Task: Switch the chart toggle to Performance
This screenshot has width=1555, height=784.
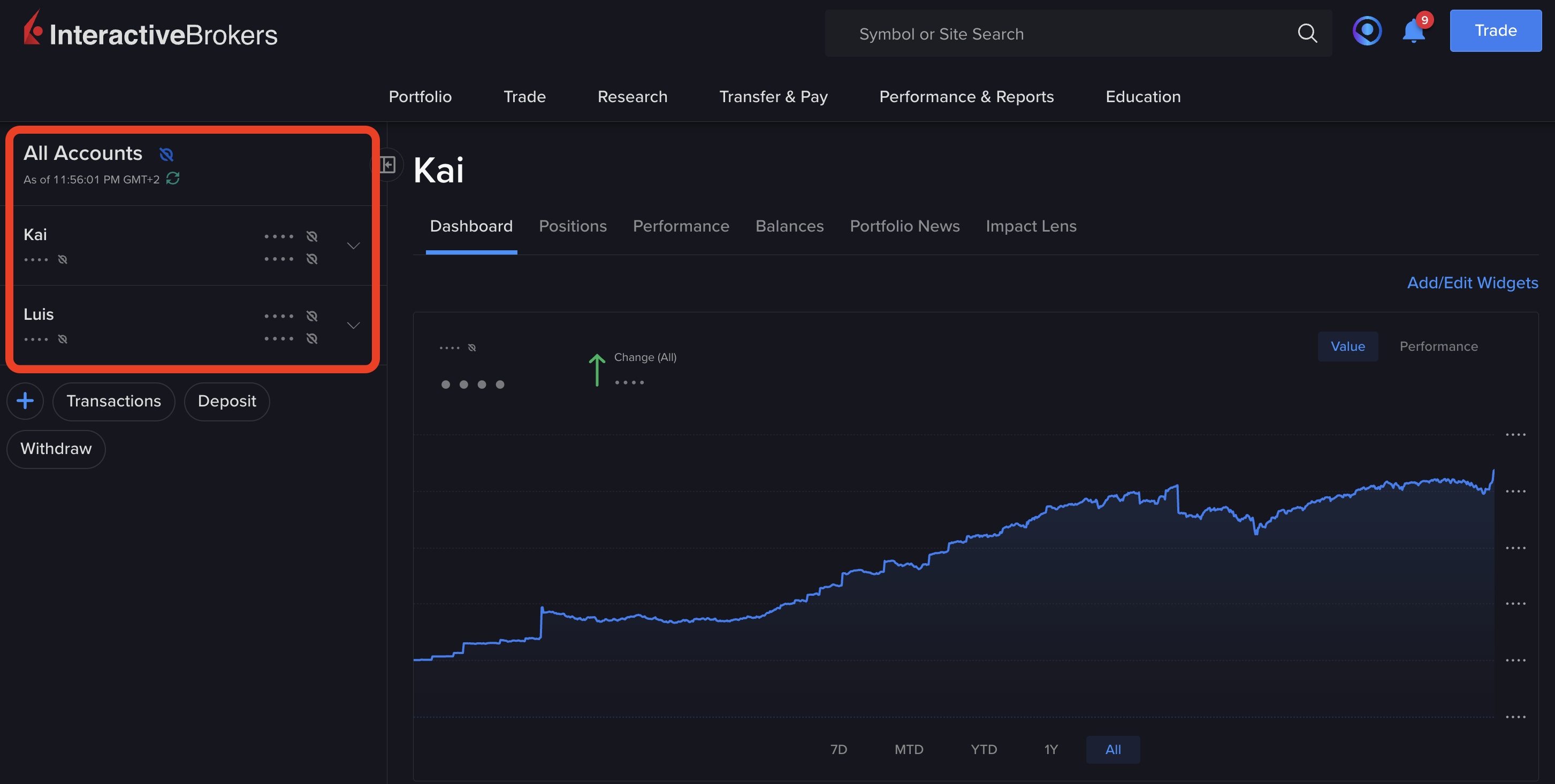Action: (x=1438, y=346)
